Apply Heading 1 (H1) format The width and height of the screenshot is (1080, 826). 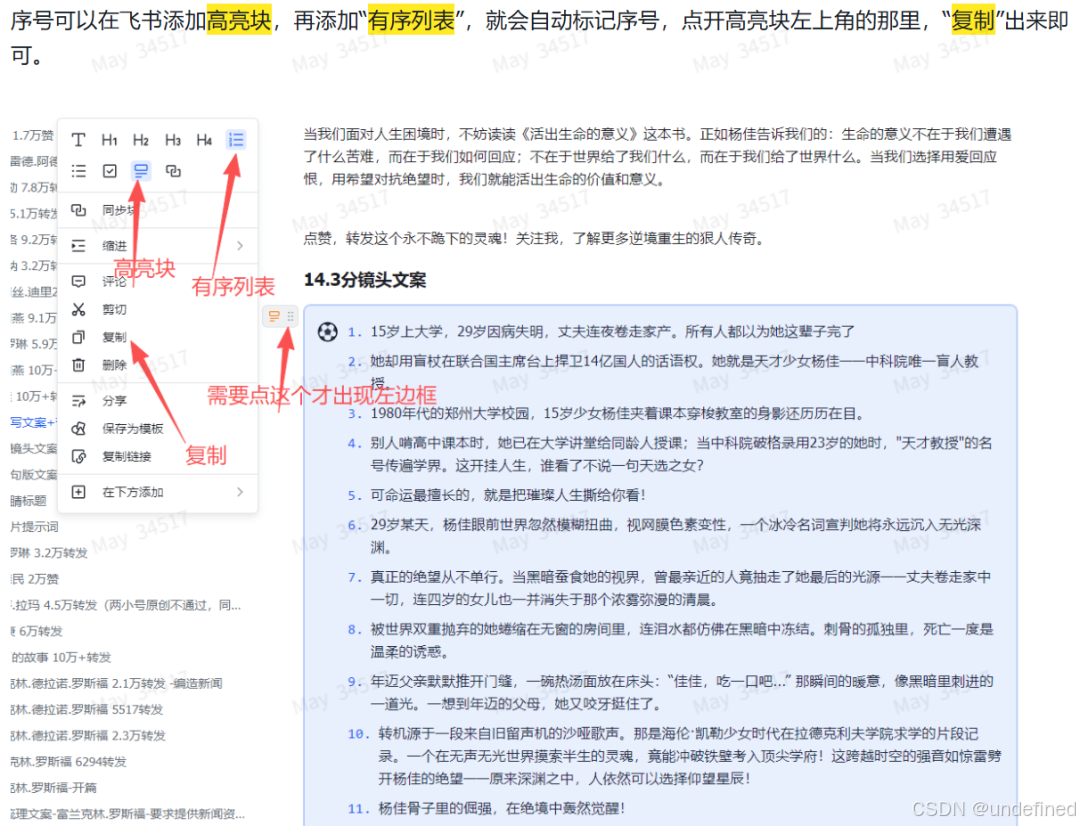pos(110,140)
